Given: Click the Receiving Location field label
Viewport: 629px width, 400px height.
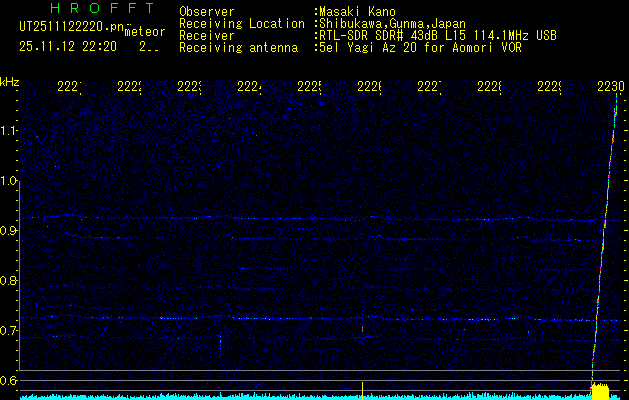Looking at the screenshot, I should (x=242, y=23).
